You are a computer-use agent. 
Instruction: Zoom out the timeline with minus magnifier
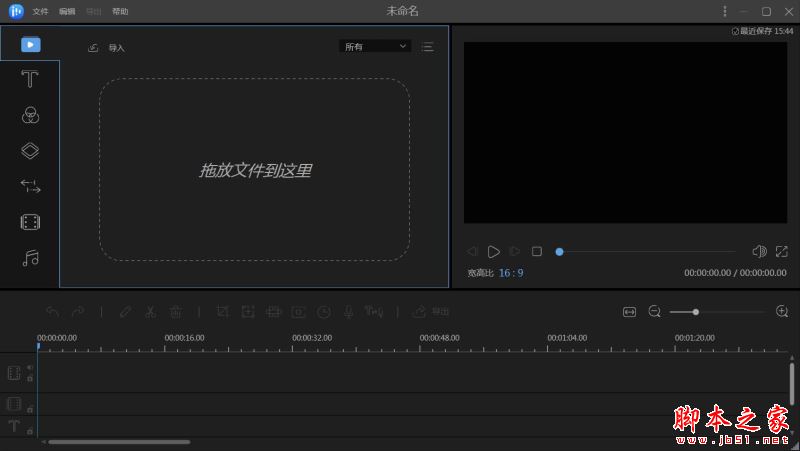655,311
